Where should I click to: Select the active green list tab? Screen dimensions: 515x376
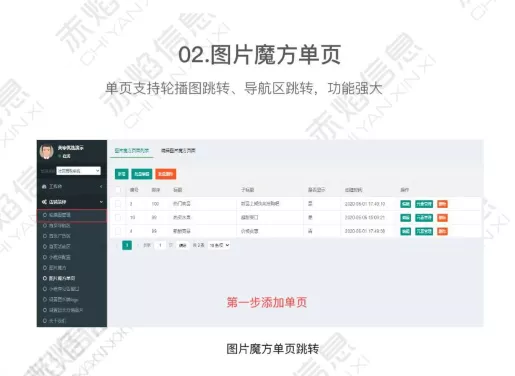132,151
